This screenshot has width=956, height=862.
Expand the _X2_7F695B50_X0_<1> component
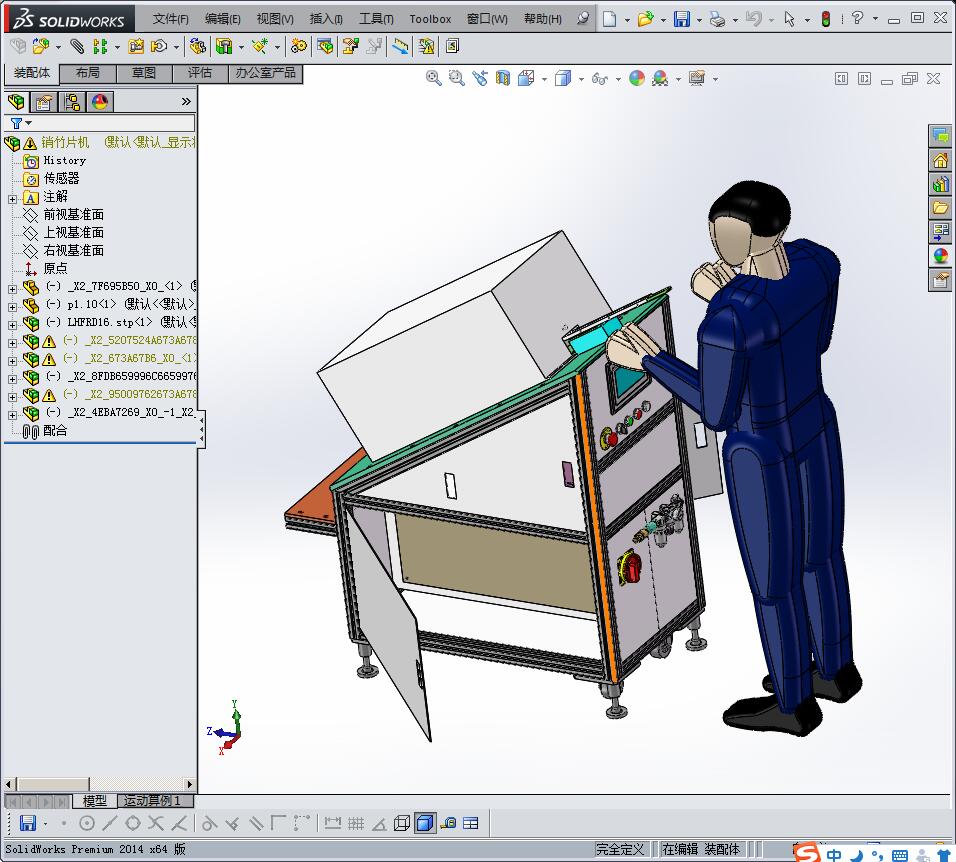12,289
